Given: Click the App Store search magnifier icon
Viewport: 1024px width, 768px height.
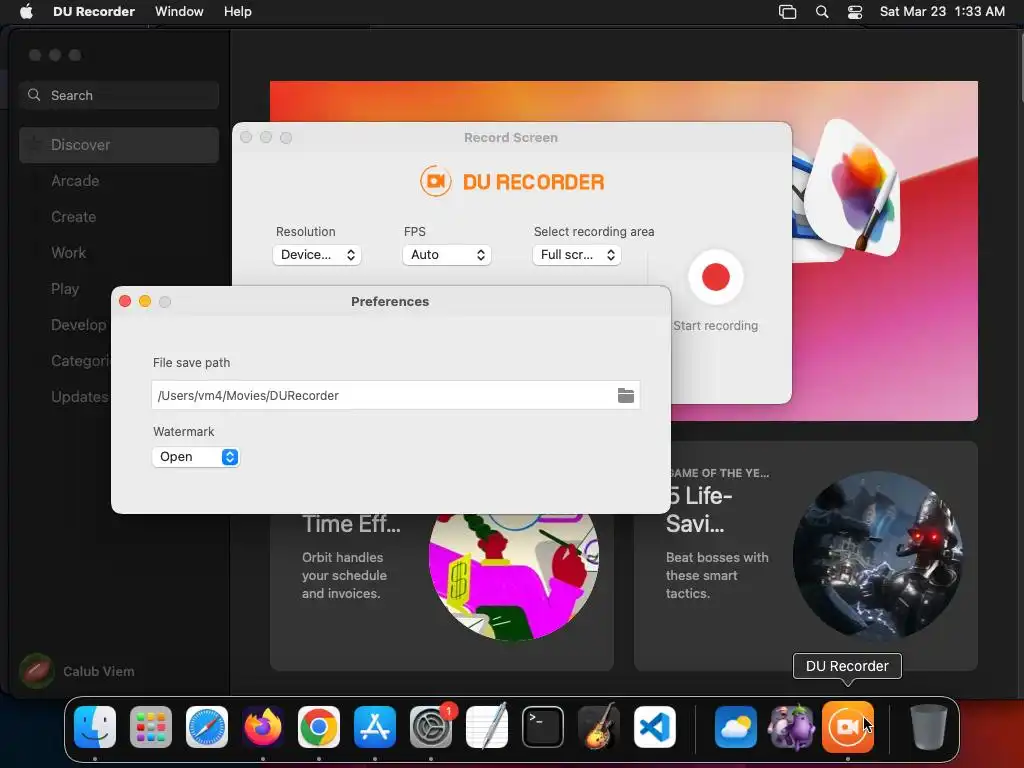Looking at the screenshot, I should tap(34, 95).
